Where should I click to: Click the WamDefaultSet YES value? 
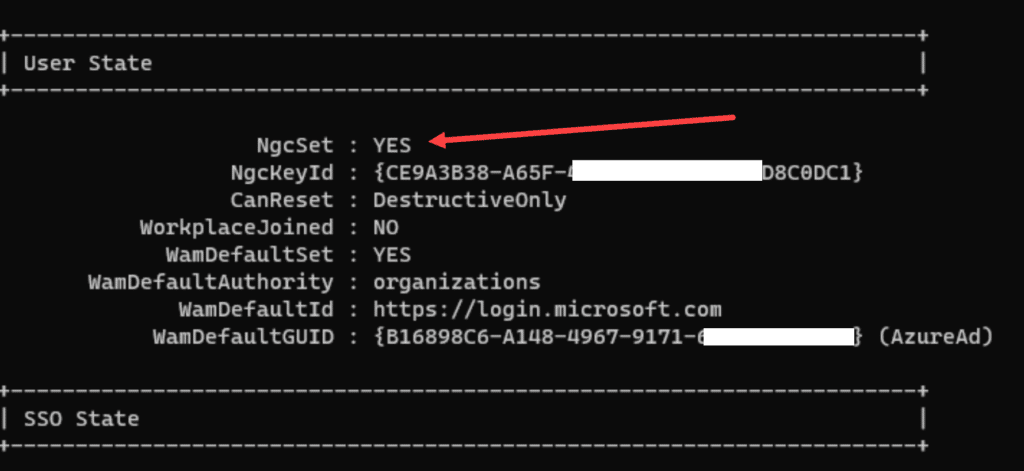392,254
